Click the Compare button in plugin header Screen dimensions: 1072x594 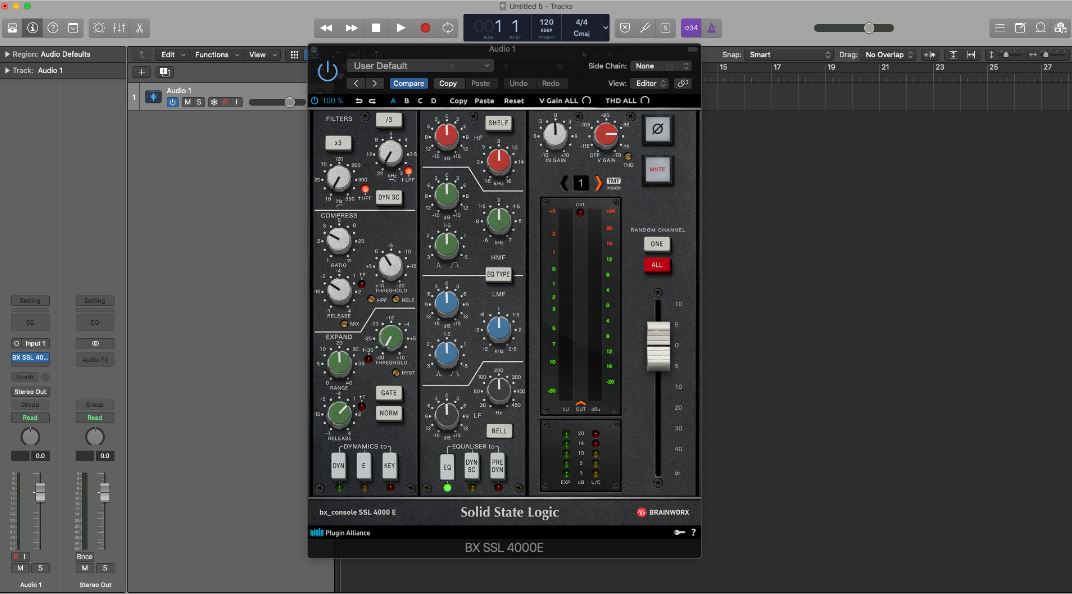(409, 83)
